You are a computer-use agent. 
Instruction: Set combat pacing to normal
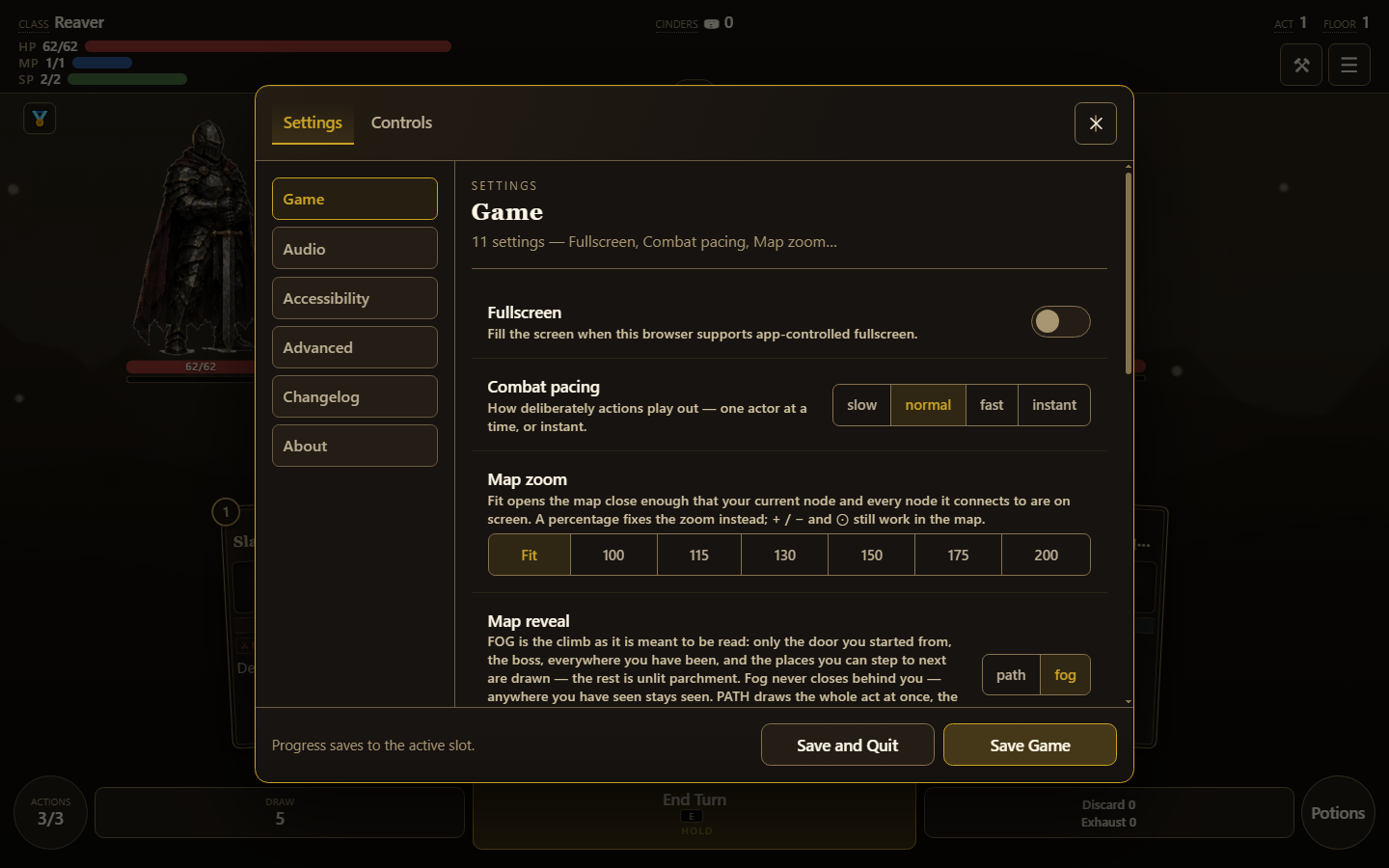click(x=928, y=405)
